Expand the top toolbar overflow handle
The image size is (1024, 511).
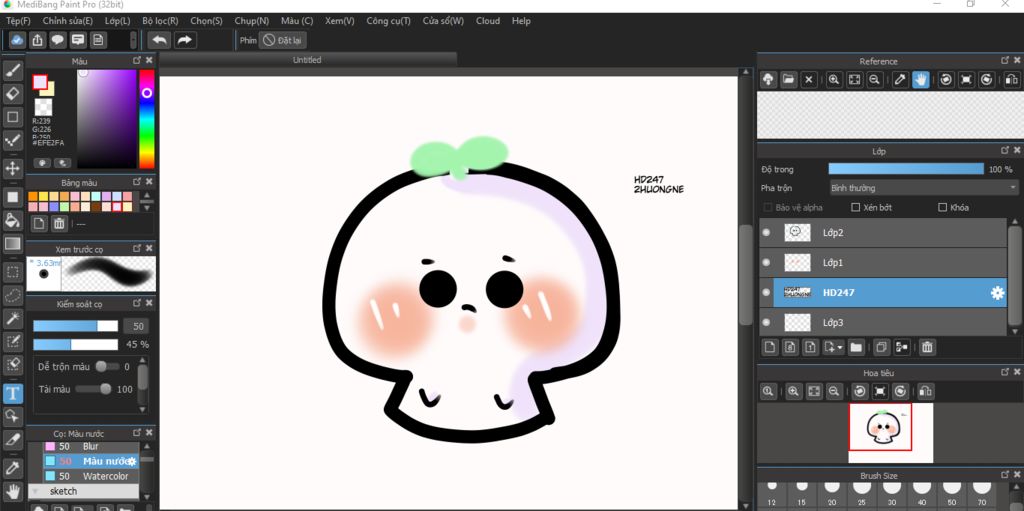tap(133, 41)
